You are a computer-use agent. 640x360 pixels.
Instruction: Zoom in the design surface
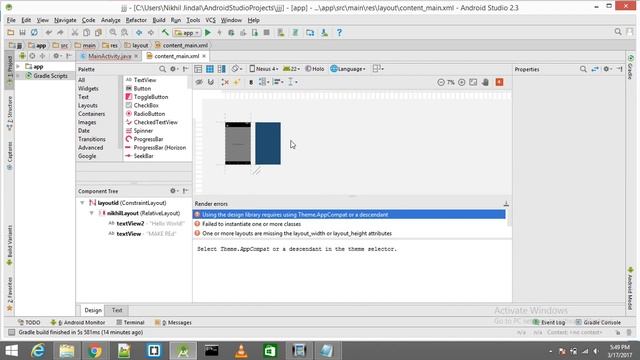tap(462, 82)
